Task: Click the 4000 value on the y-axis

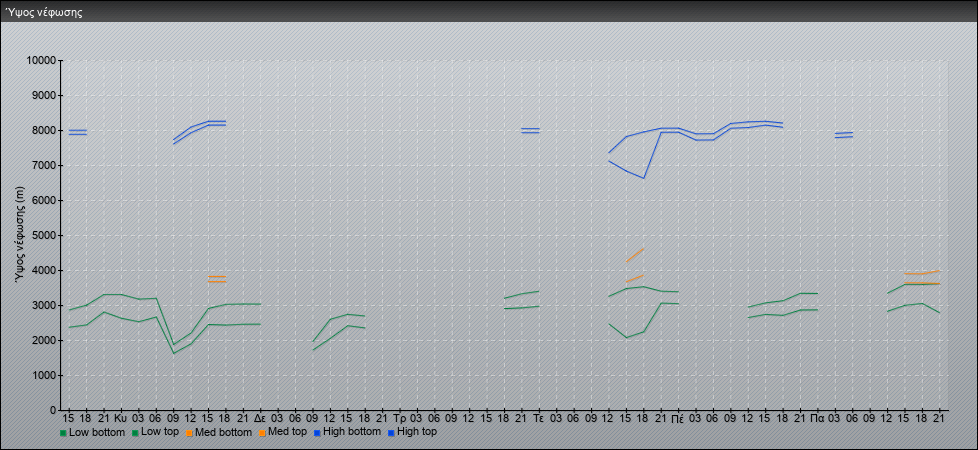Action: [x=44, y=270]
